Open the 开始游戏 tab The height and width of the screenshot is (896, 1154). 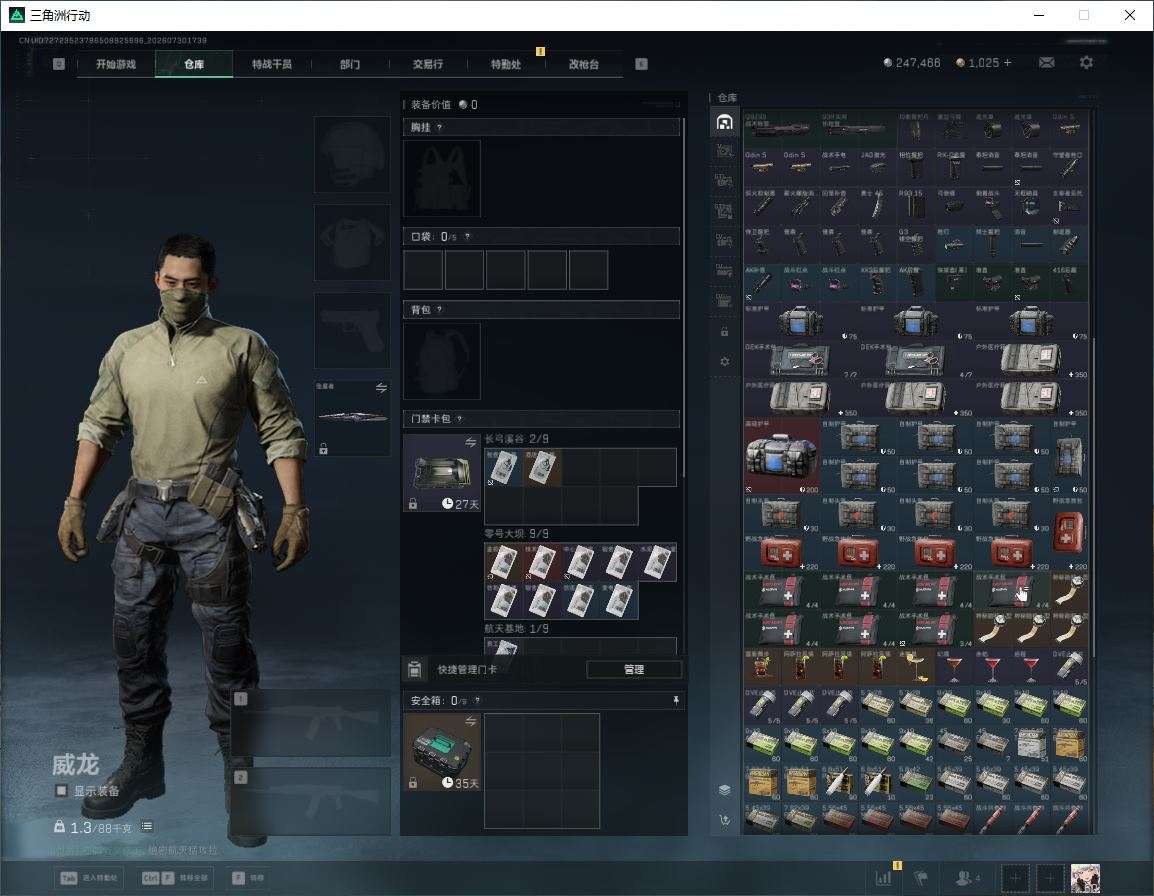(x=116, y=64)
